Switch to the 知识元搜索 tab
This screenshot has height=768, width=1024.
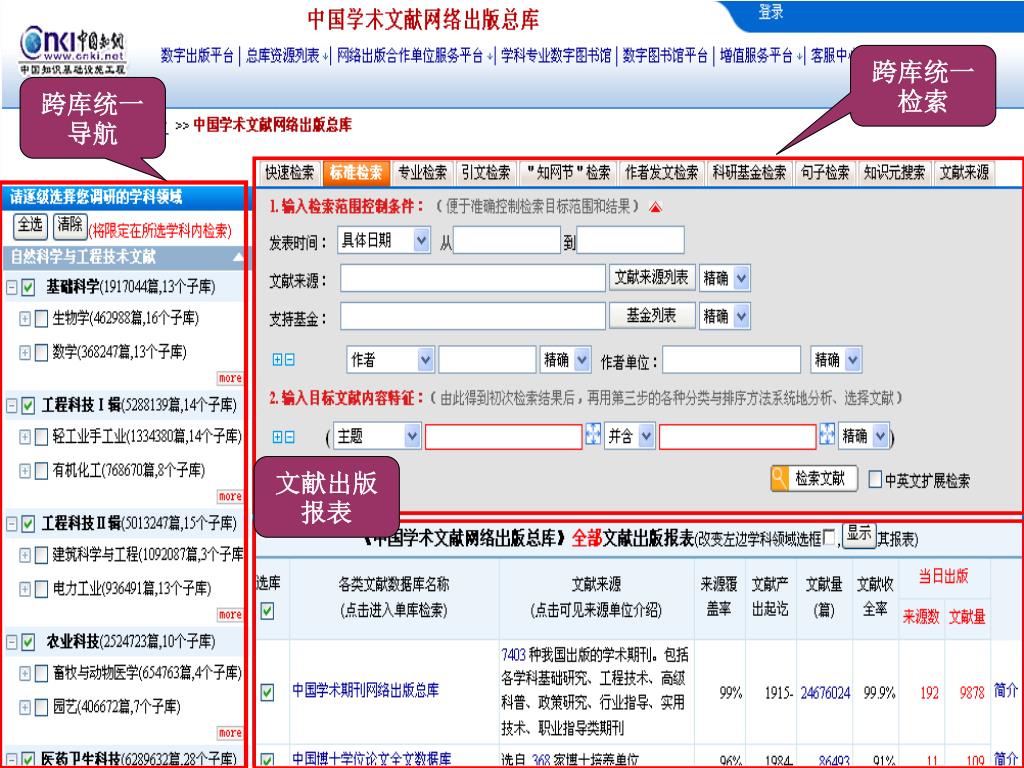[895, 173]
